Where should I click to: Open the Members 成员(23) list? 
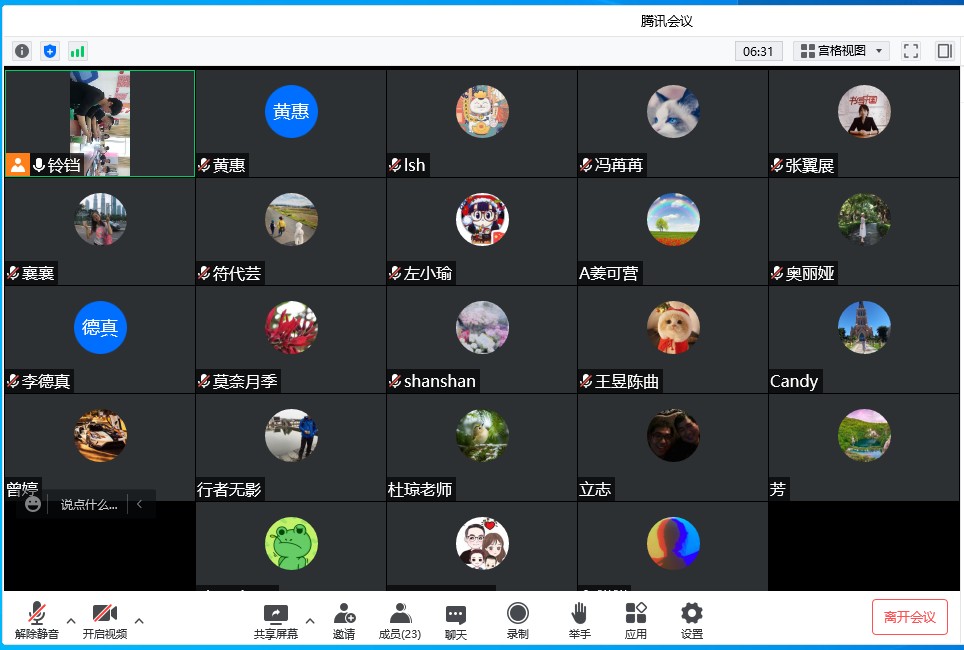(400, 620)
